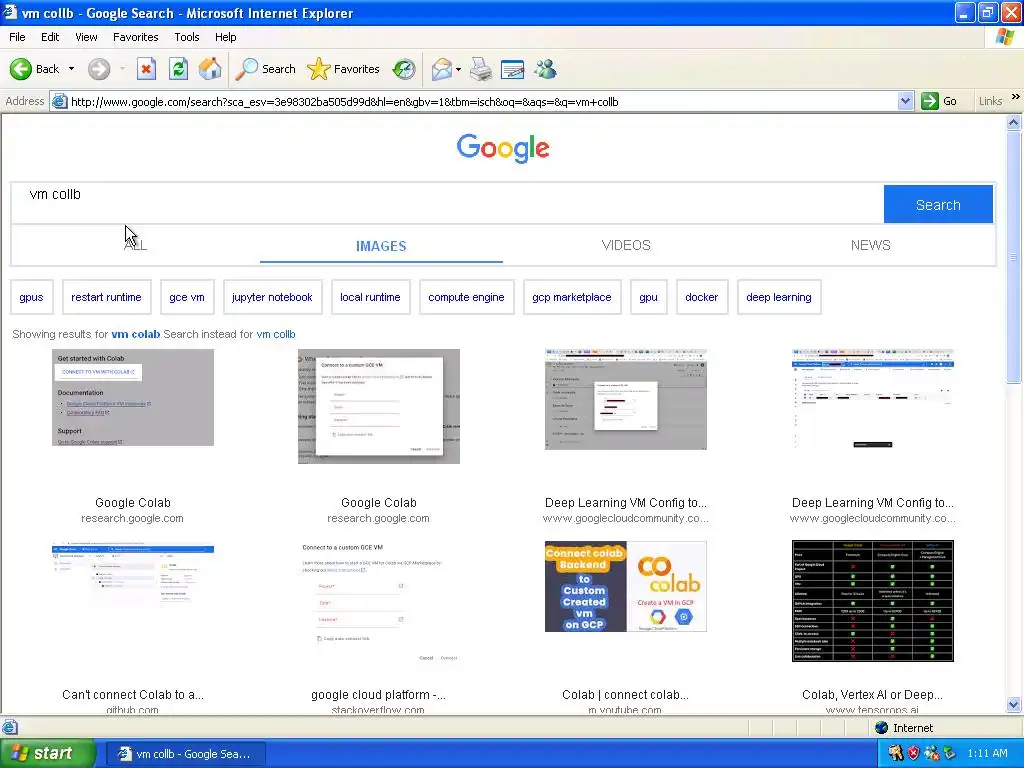Expand the Links toolbar chevron
This screenshot has height=768, width=1024.
pos(1016,97)
